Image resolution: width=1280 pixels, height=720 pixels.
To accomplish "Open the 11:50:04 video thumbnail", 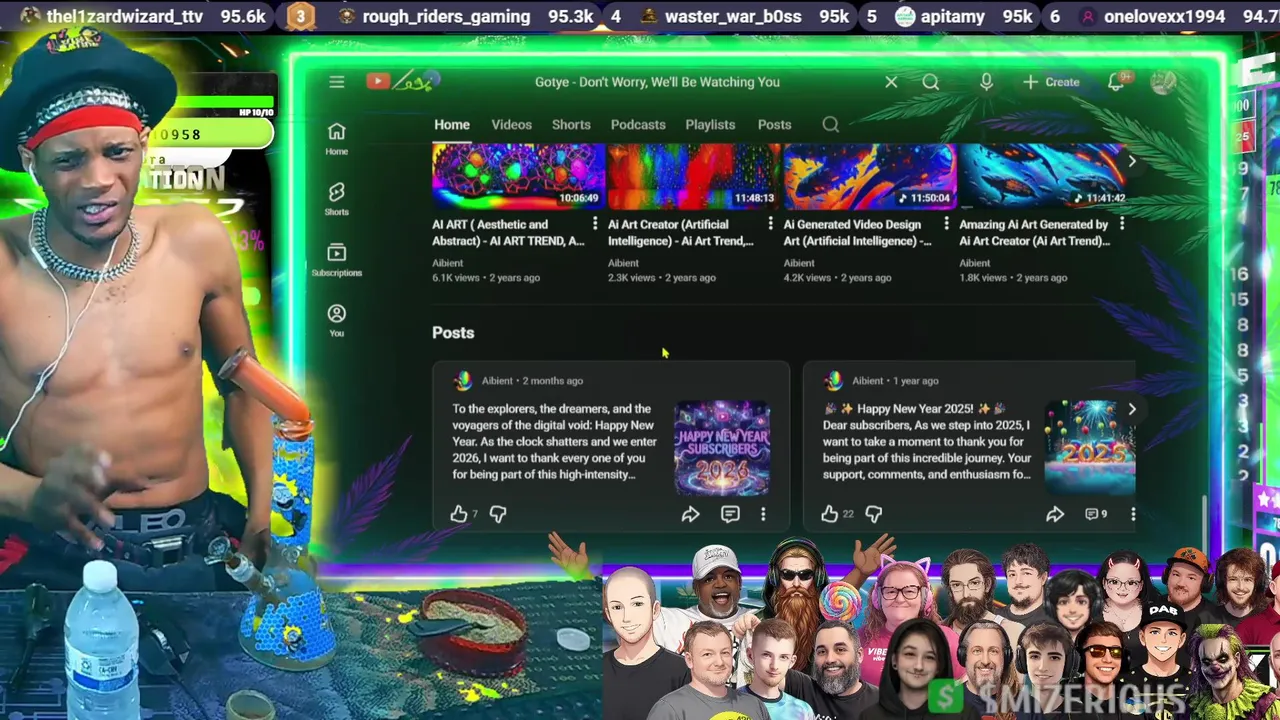I will 870,176.
